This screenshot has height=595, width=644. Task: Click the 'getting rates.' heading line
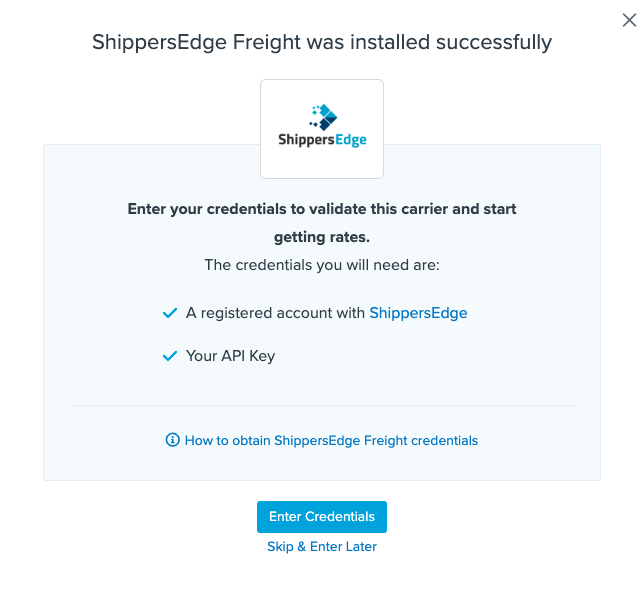[322, 237]
